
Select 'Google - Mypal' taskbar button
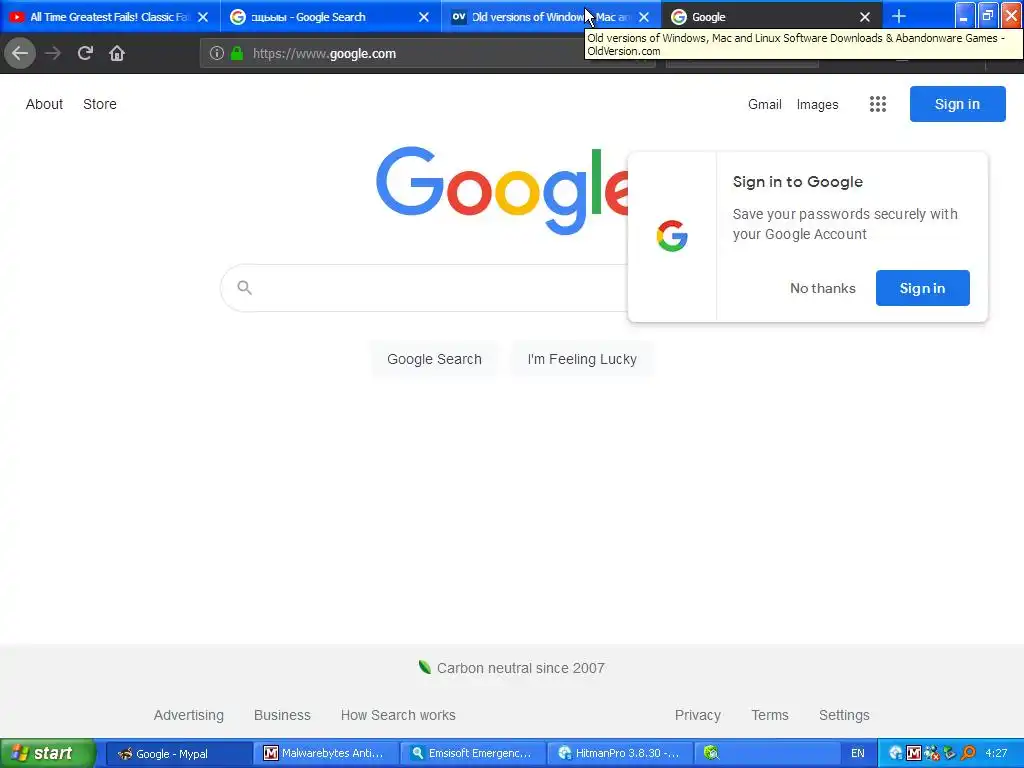point(179,754)
